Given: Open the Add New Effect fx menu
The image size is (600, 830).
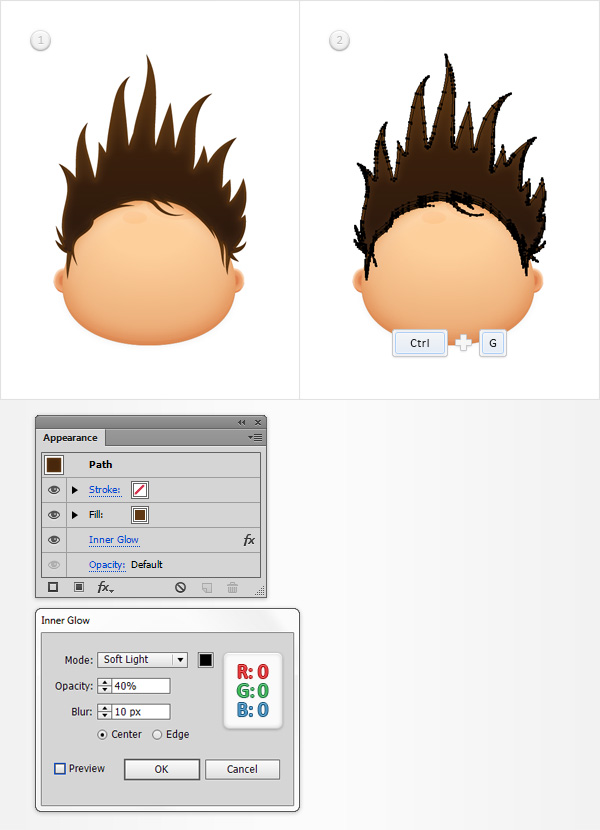Looking at the screenshot, I should [105, 588].
